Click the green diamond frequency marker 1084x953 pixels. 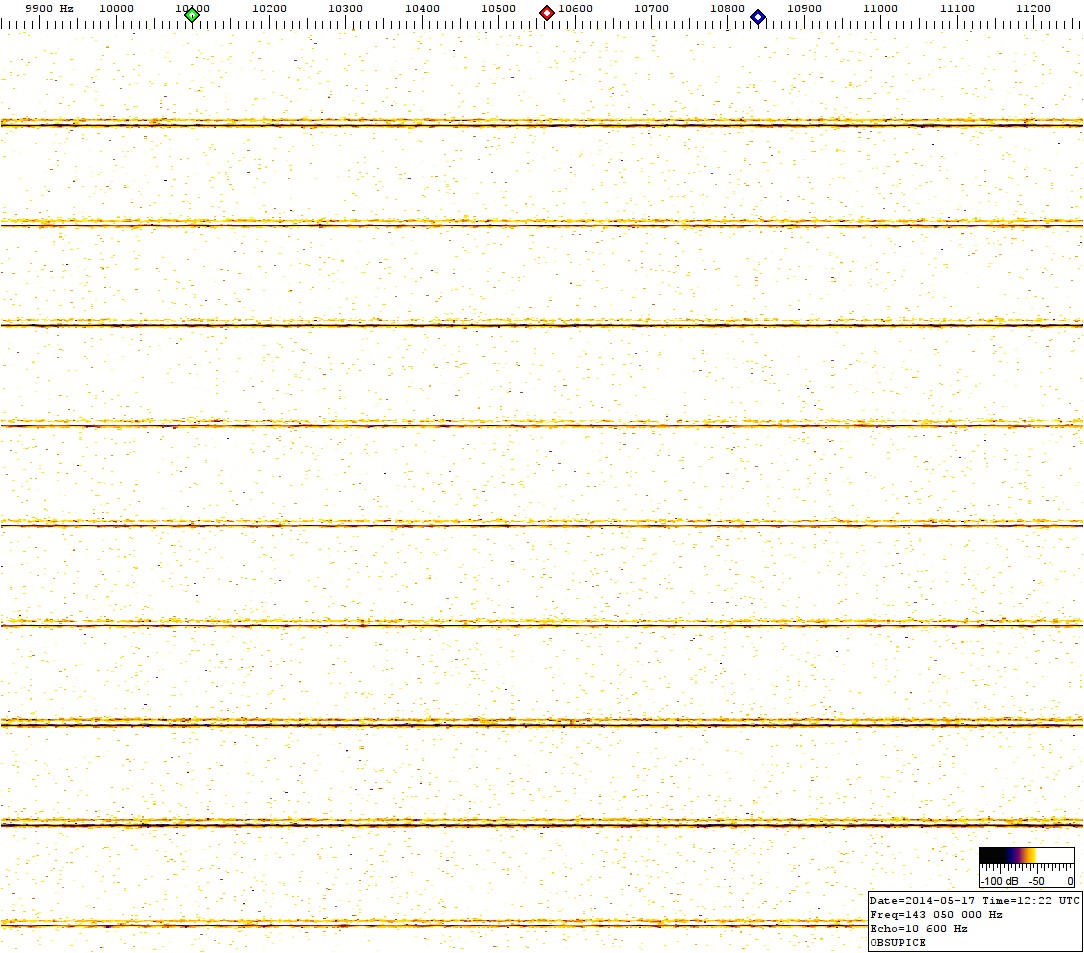coord(192,15)
